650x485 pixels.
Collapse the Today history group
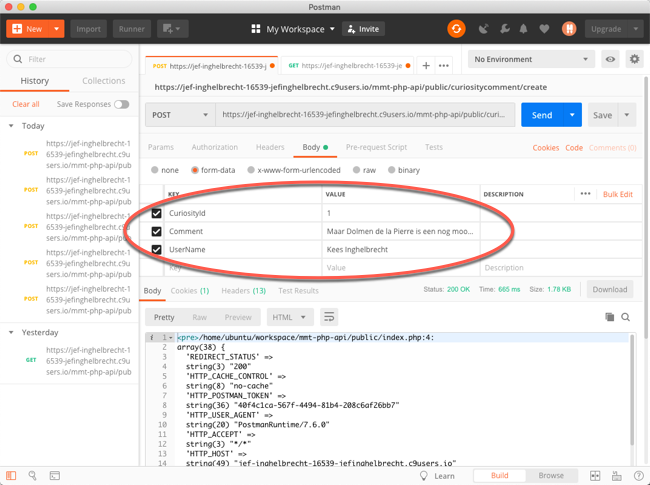point(11,126)
